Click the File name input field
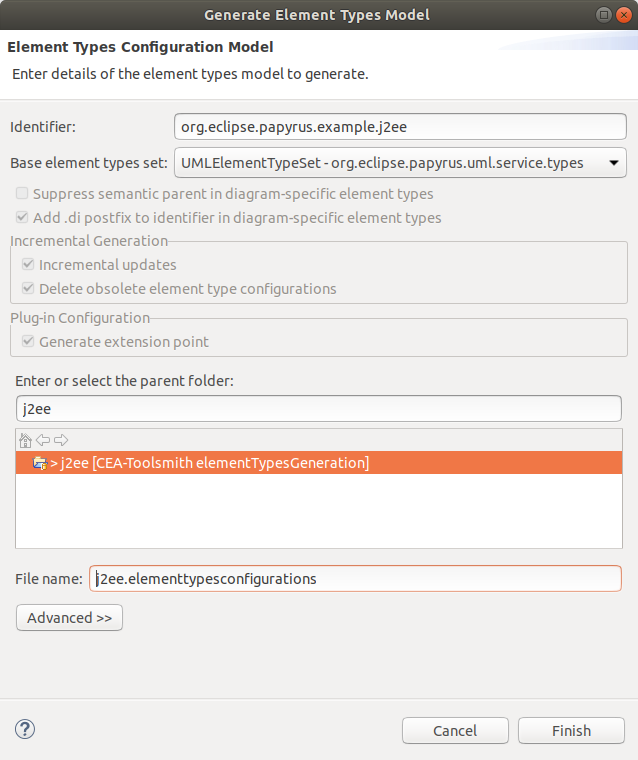This screenshot has height=760, width=638. click(355, 578)
